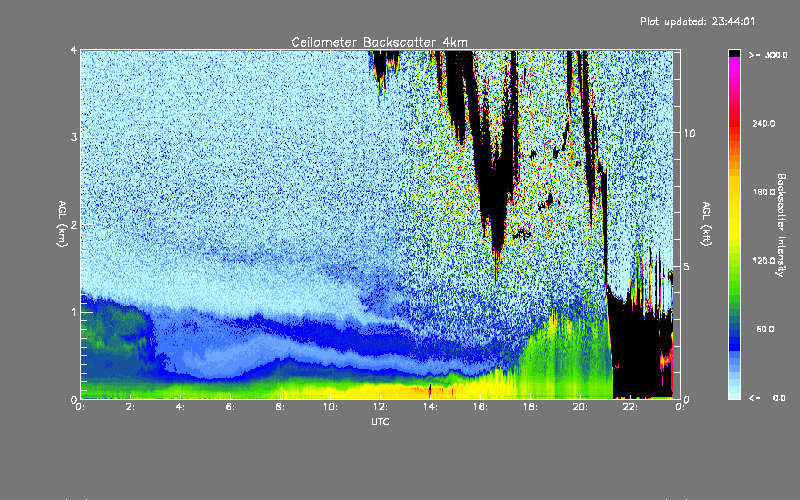Click the "240.0" colorbar value
Image resolution: width=800 pixels, height=500 pixels.
click(x=764, y=123)
